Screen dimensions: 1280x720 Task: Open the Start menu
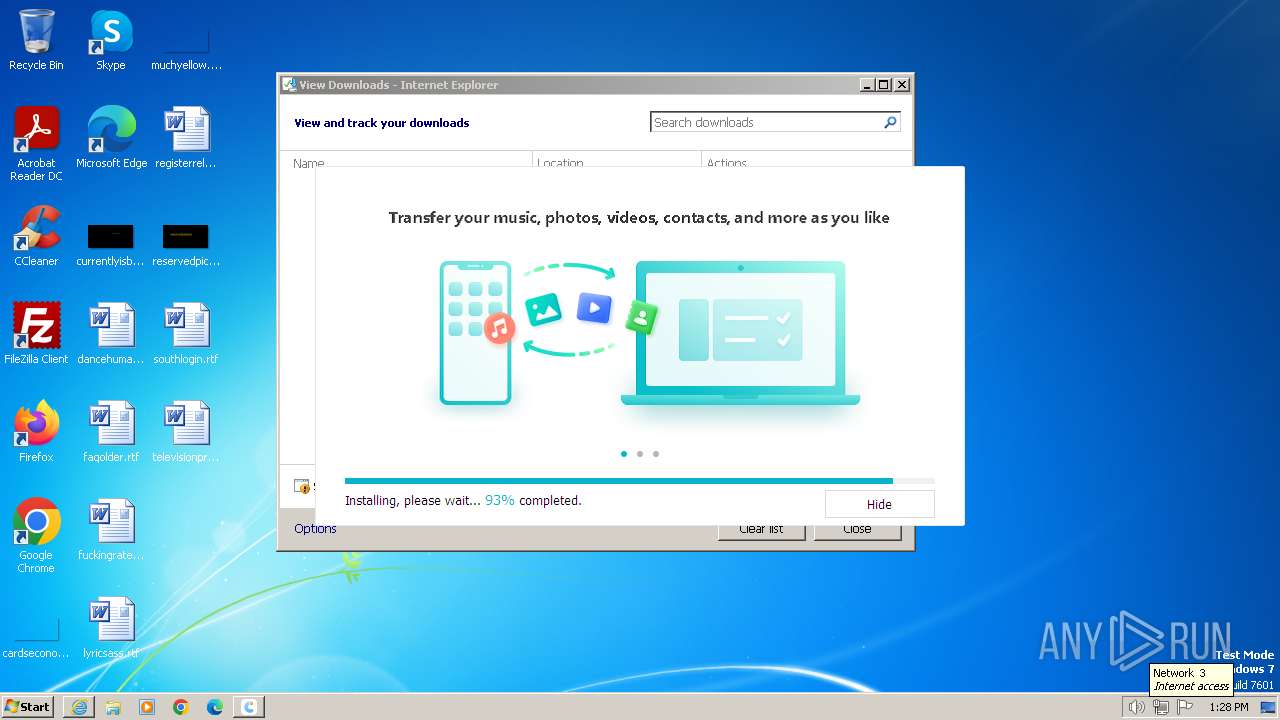coord(28,706)
